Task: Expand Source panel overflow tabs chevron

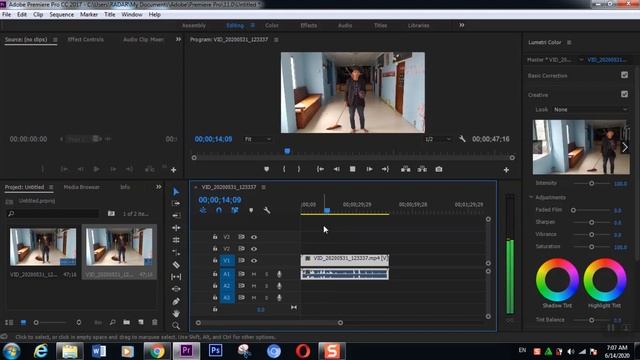Action: click(178, 40)
